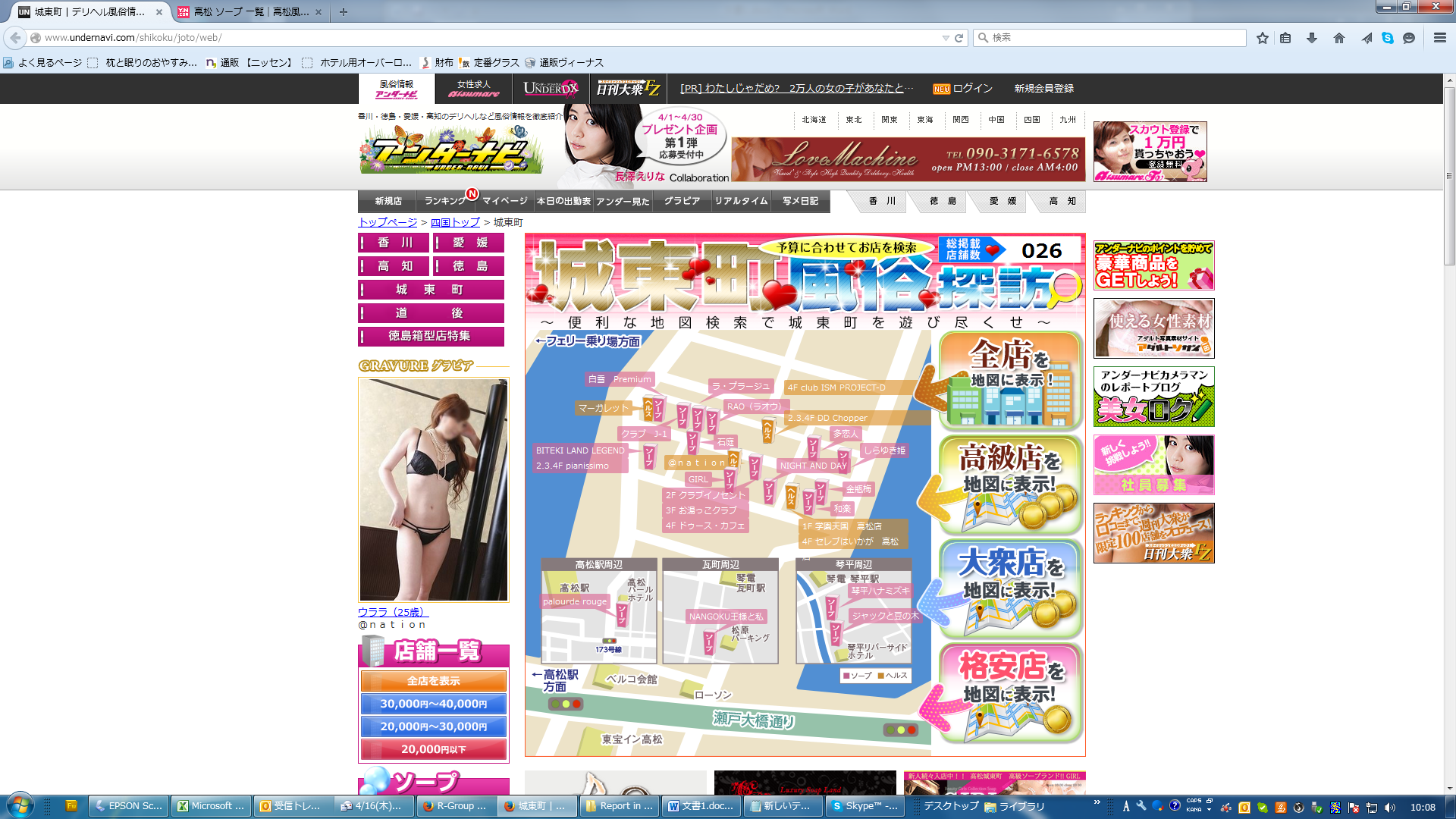This screenshot has width=1456, height=819.
Task: Click the address bar URL
Action: [x=133, y=37]
